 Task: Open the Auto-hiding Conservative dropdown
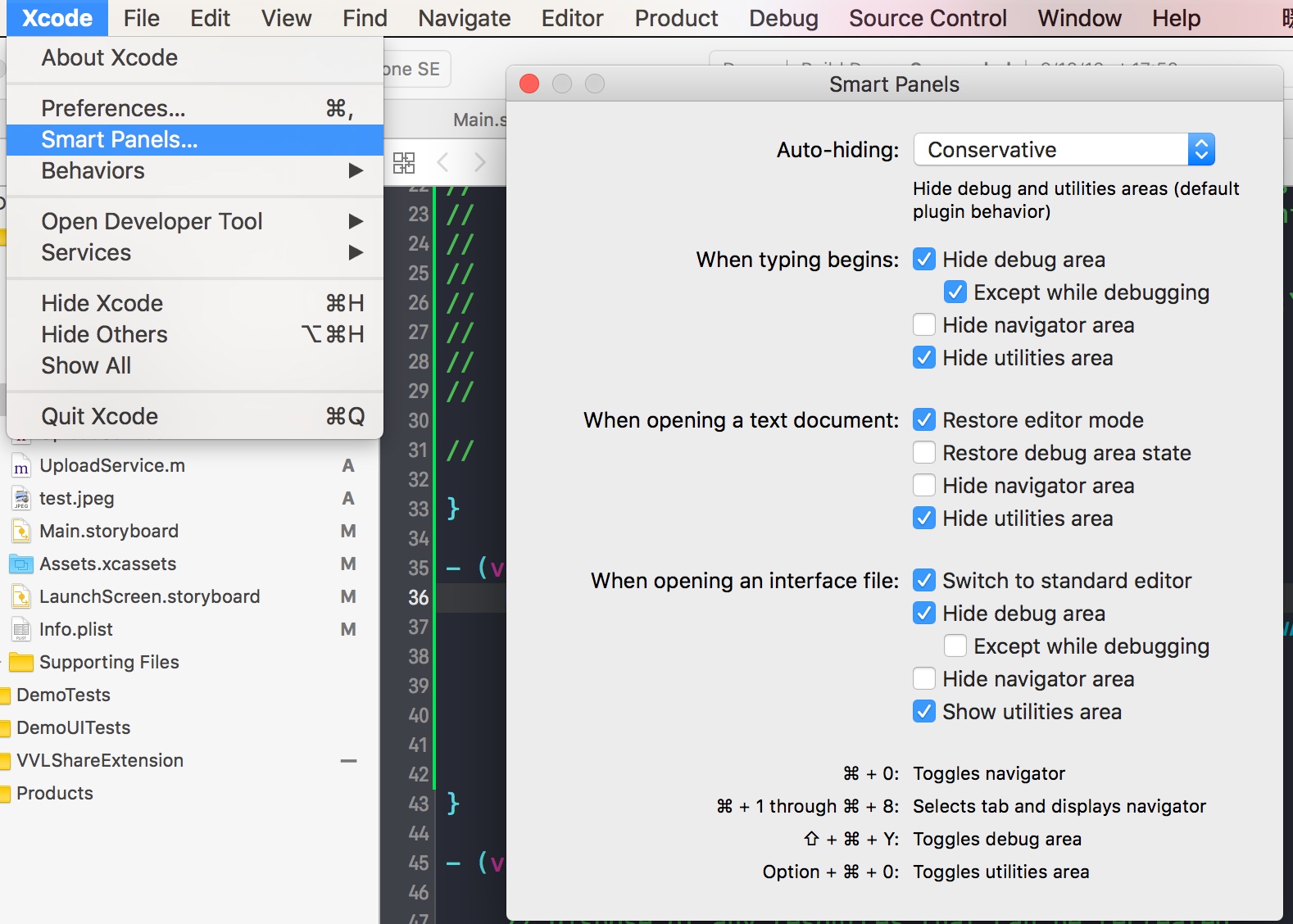click(1064, 150)
